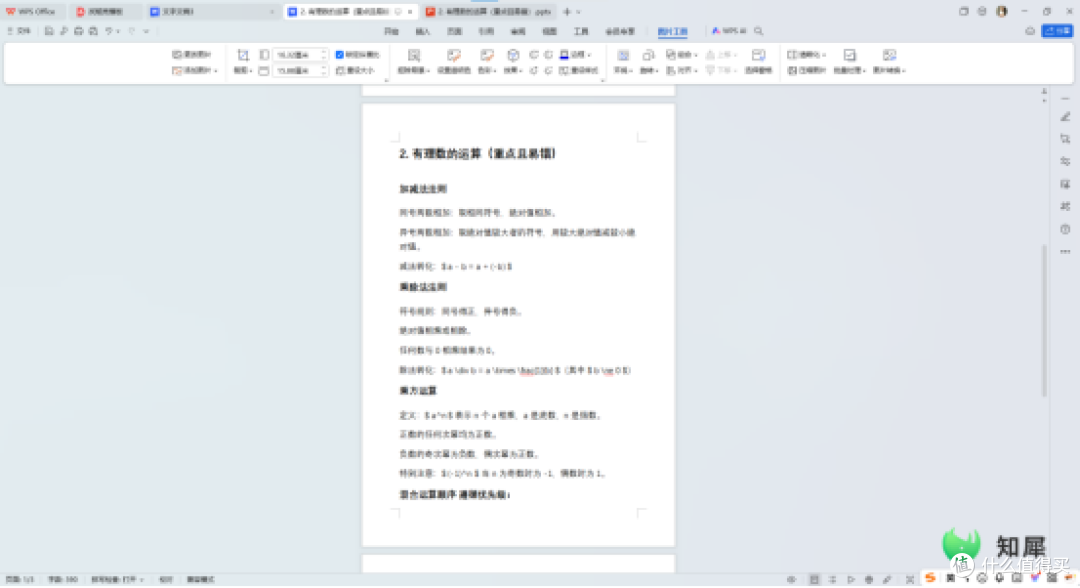This screenshot has width=1080, height=588.
Task: Switch to the Tools (工具) ribbon tab
Action: 581,31
